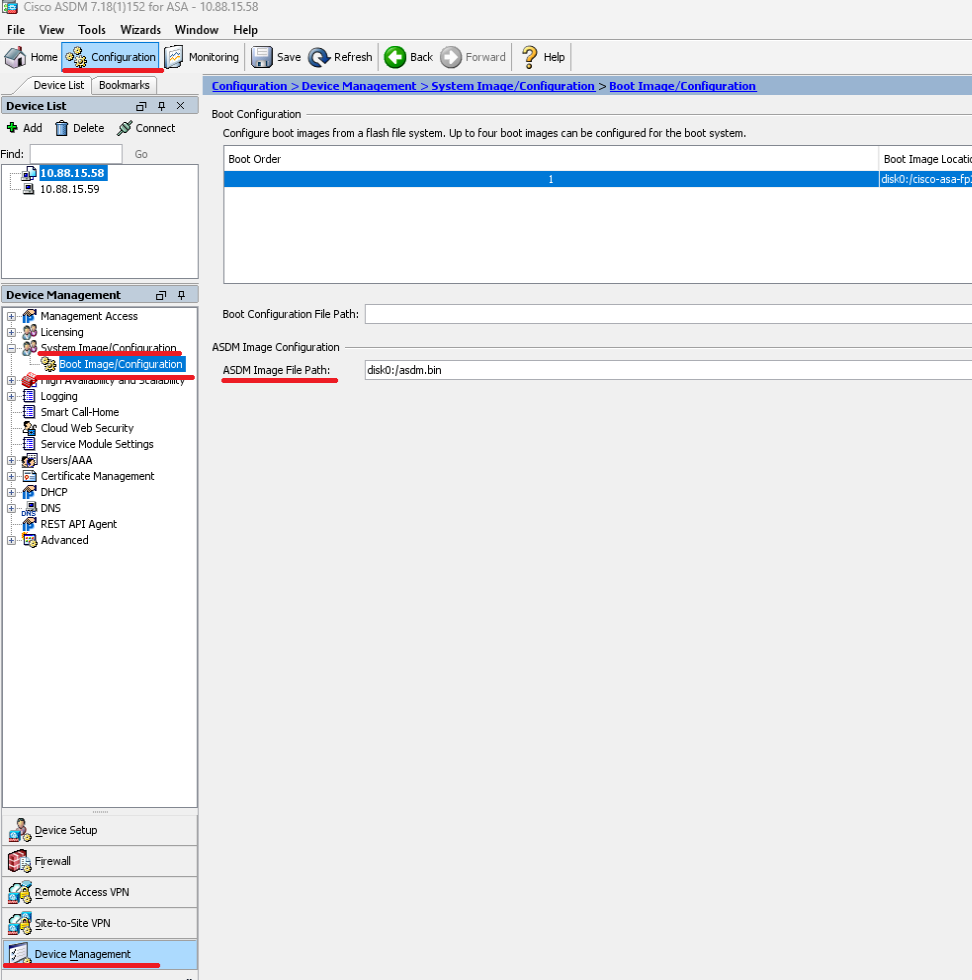Viewport: 972px width, 980px height.
Task: Click the grayed Forward arrow icon
Action: (x=451, y=57)
